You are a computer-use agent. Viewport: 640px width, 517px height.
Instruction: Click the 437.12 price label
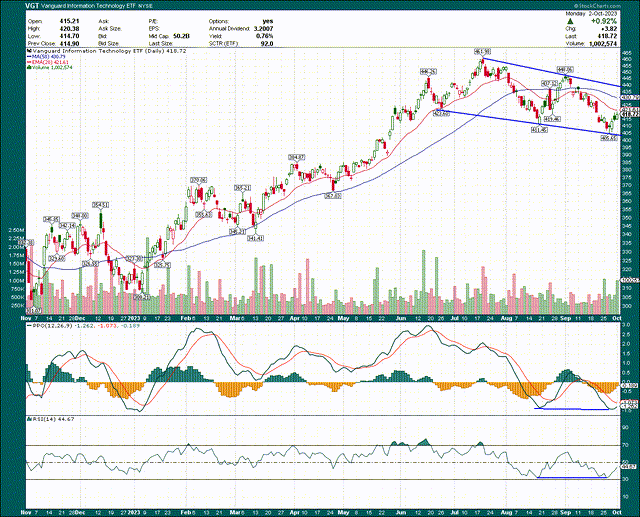[549, 83]
